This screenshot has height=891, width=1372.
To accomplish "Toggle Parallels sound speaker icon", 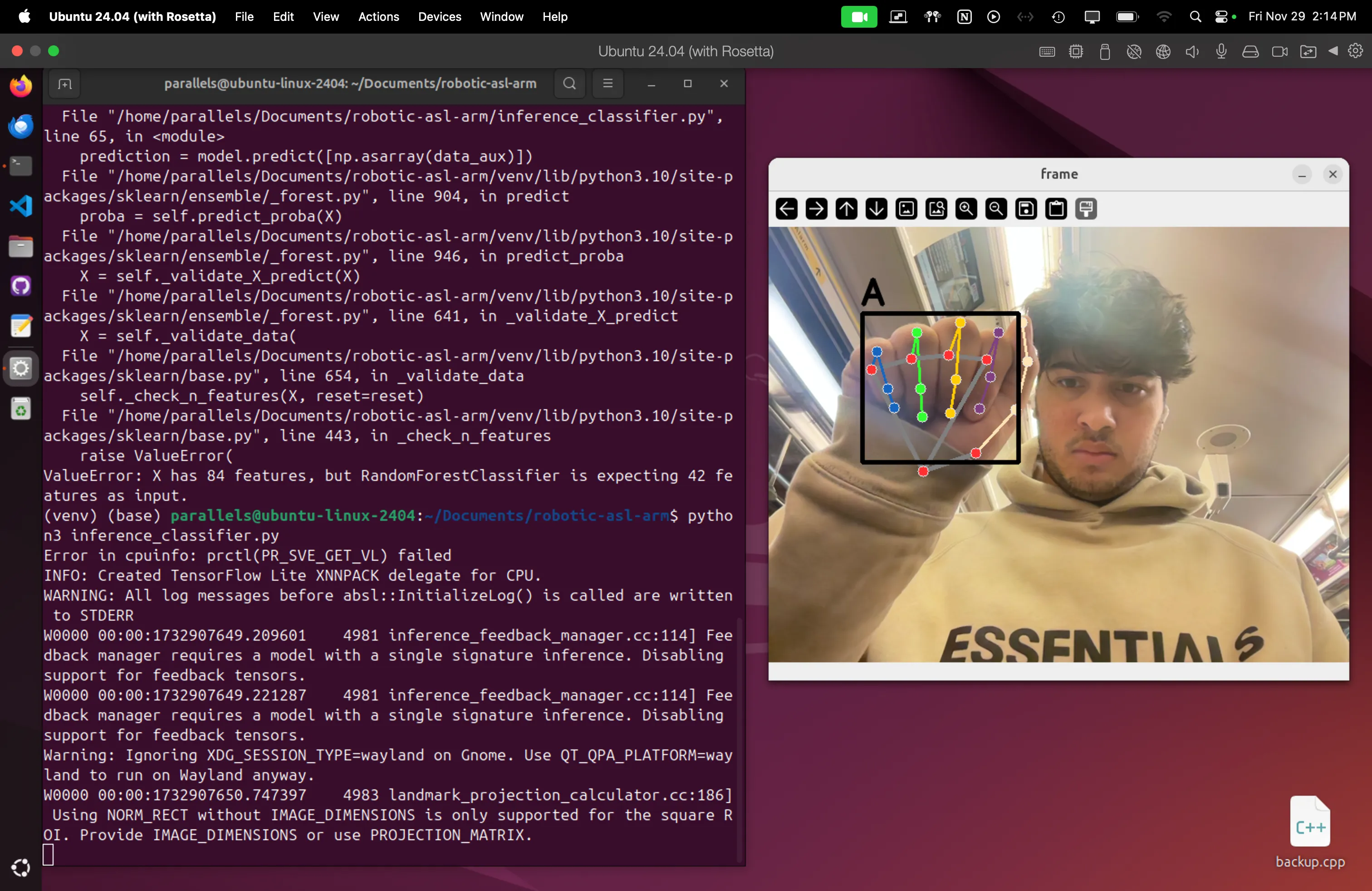I will 1191,52.
